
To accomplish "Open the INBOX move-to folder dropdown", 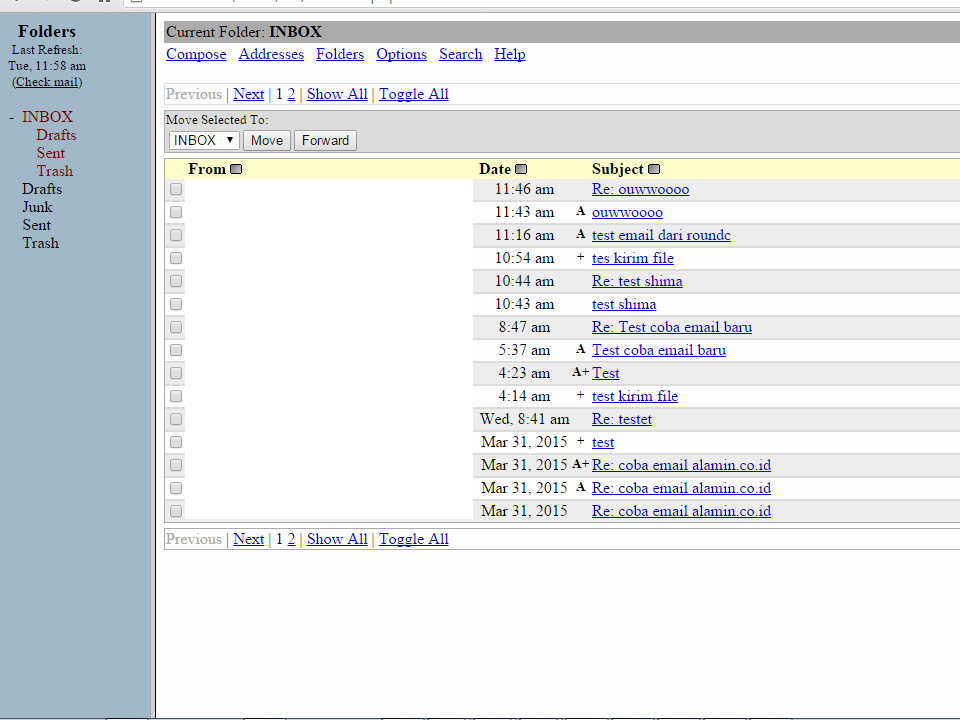I will tap(204, 140).
